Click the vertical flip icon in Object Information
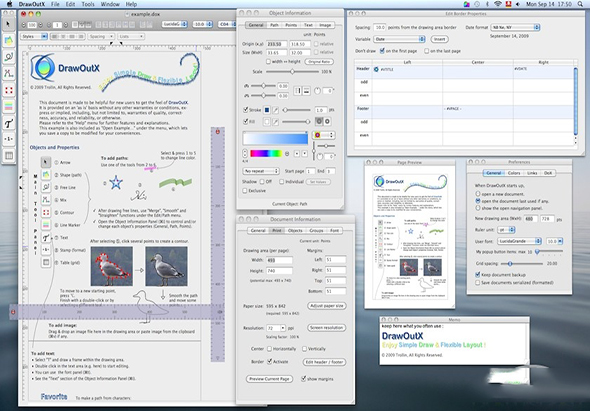590x411 pixels. (306, 91)
